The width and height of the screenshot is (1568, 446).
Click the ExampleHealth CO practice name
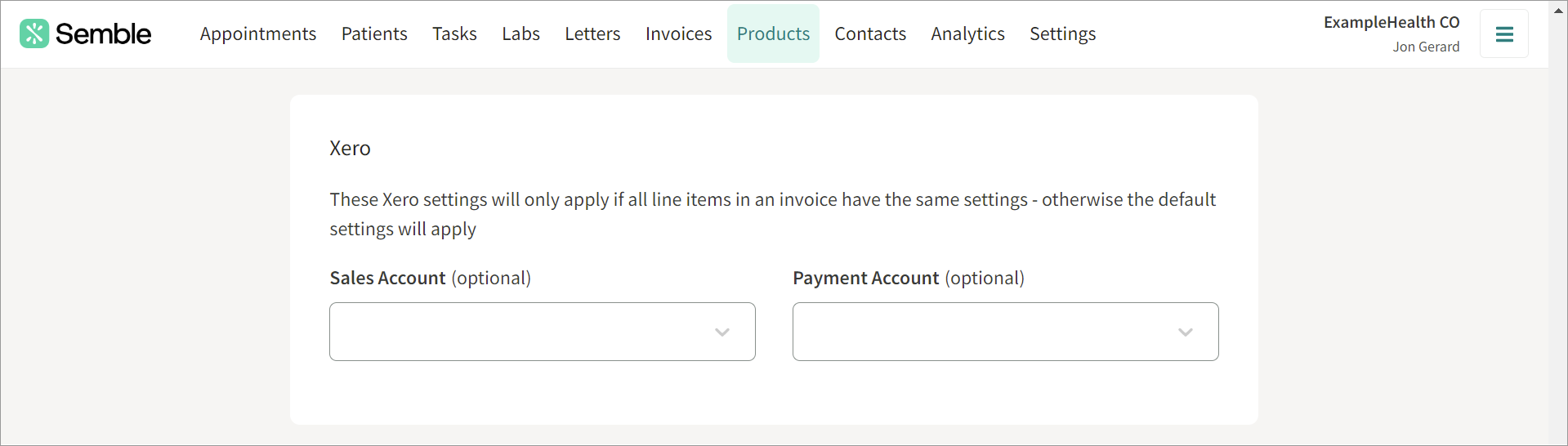(x=1392, y=22)
